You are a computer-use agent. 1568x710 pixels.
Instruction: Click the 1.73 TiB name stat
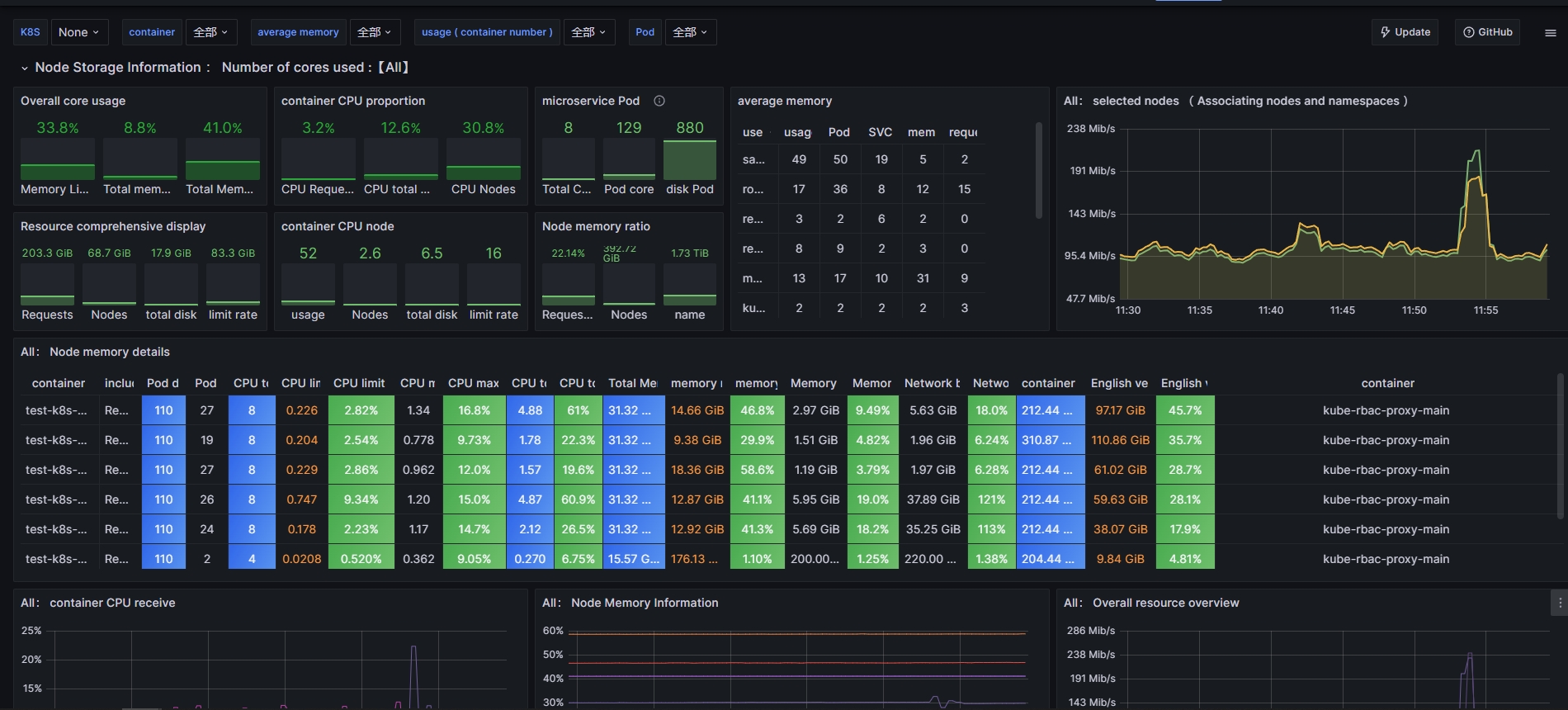[690, 283]
